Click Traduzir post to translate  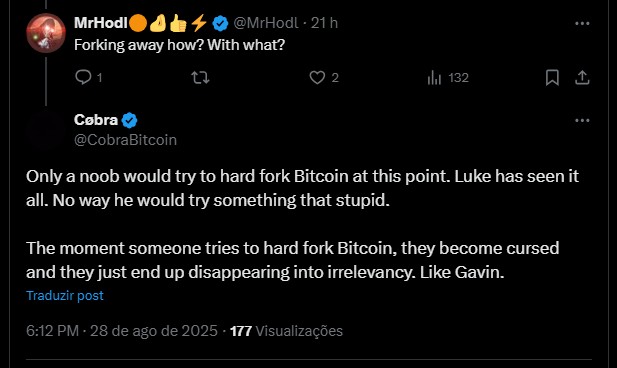click(x=65, y=295)
